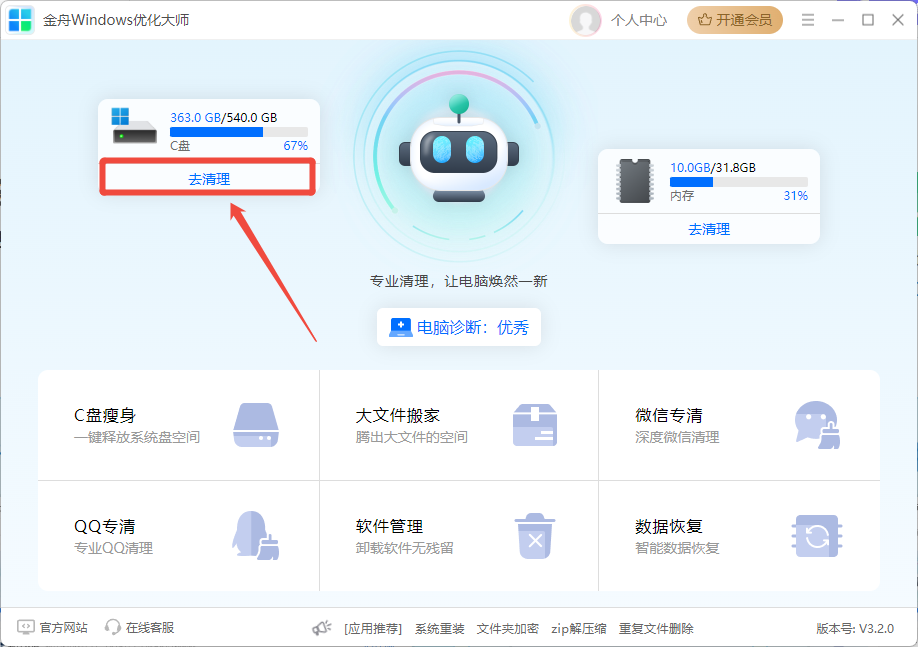Click the C盘瘦身 disk icon
Image resolution: width=918 pixels, height=647 pixels.
coord(256,425)
